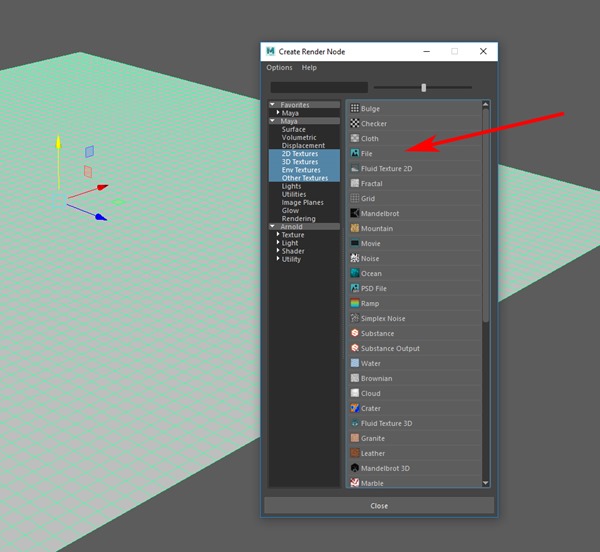Image resolution: width=600 pixels, height=552 pixels.
Task: Click the yellow Y-axis move handle
Action: pyautogui.click(x=59, y=142)
